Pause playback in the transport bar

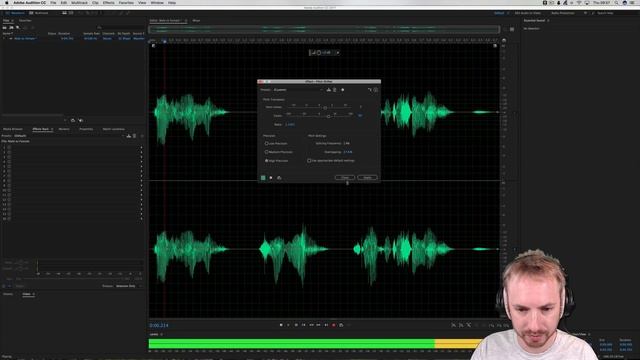pyautogui.click(x=296, y=325)
